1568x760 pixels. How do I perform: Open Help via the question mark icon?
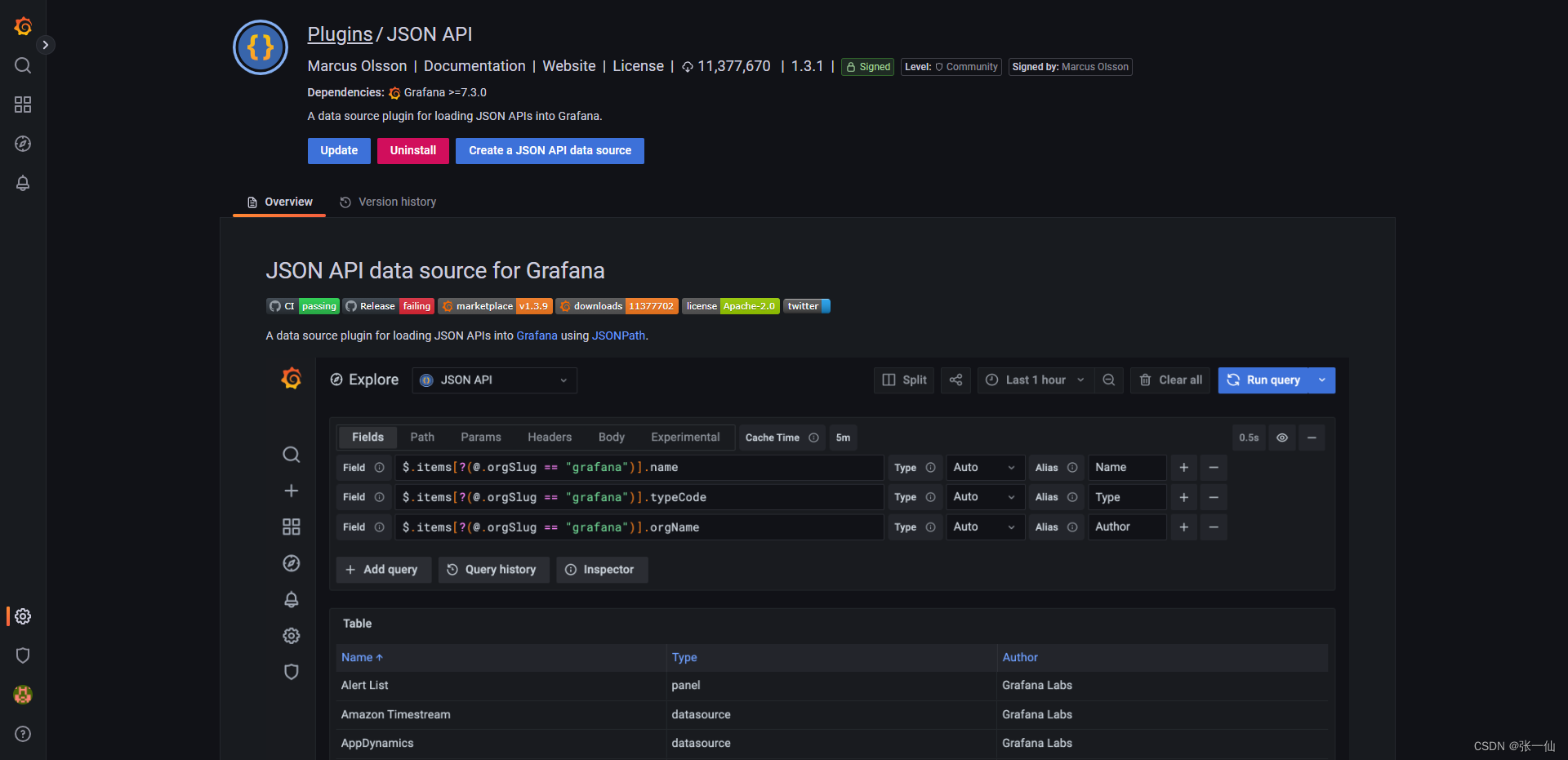[23, 734]
